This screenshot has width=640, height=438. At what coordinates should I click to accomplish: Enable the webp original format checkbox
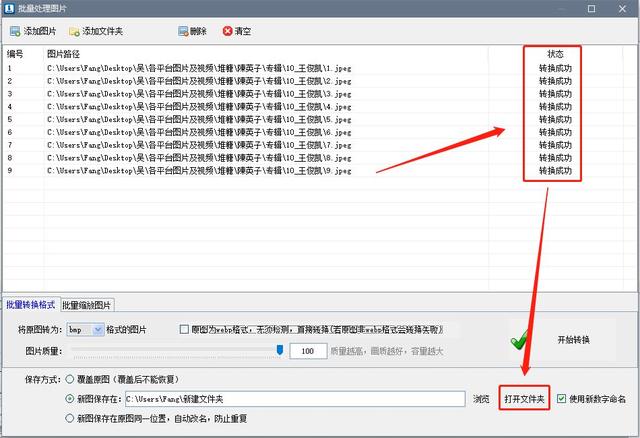point(184,329)
